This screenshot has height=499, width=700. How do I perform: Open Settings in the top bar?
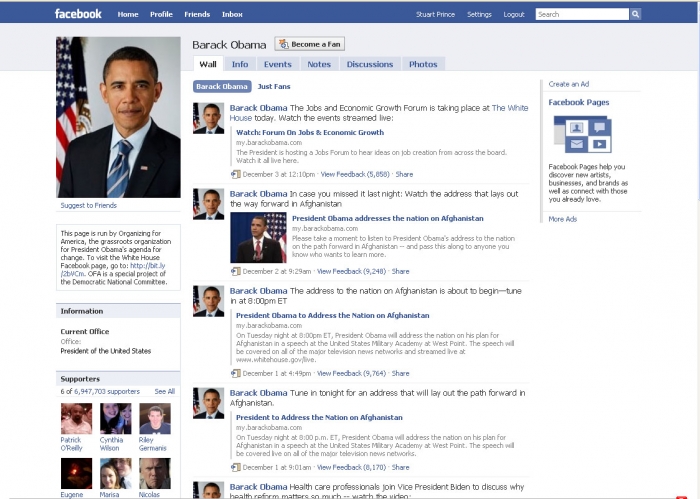pyautogui.click(x=479, y=14)
